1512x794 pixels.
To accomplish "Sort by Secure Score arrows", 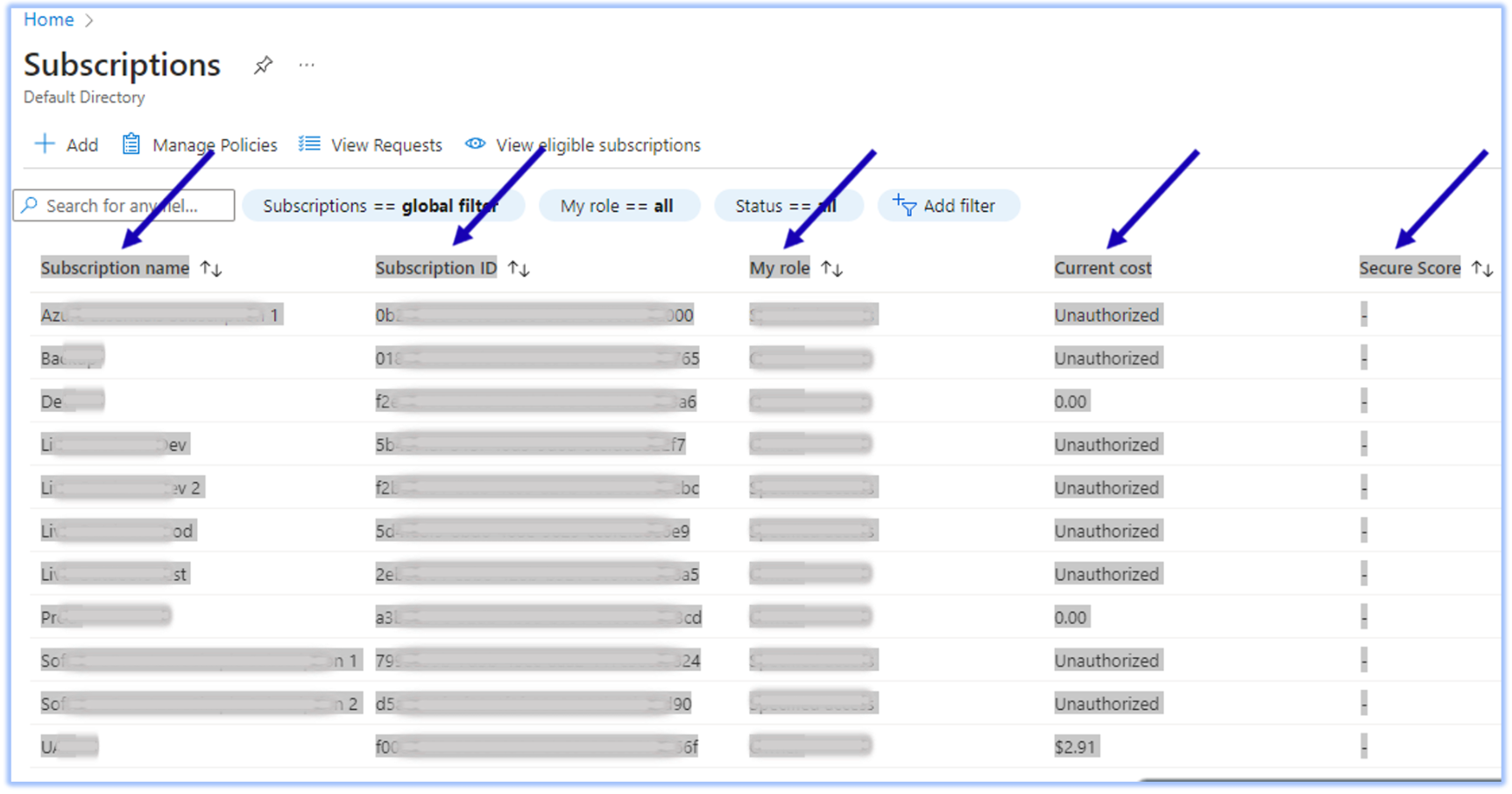I will pyautogui.click(x=1481, y=268).
